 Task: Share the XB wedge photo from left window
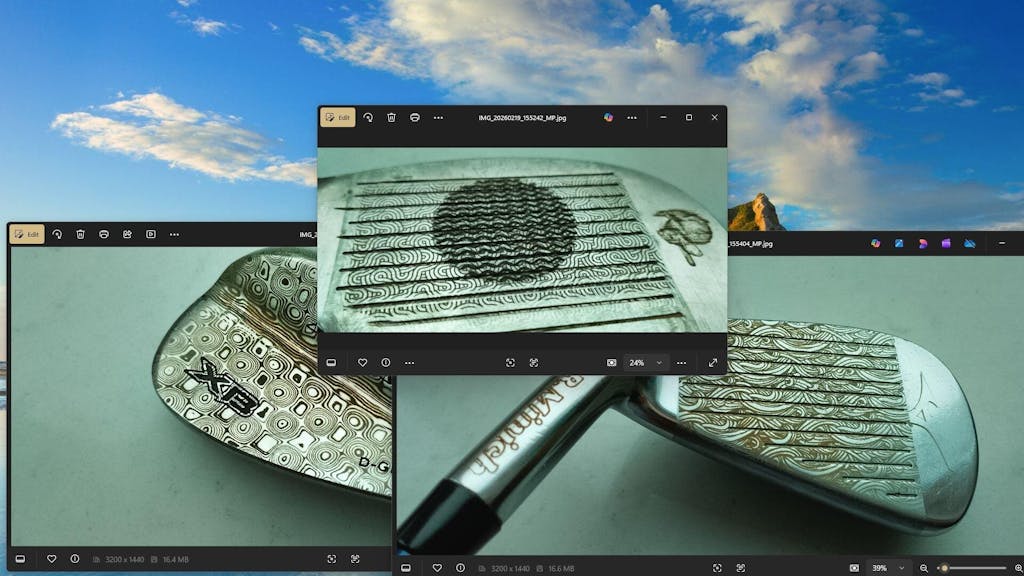click(x=127, y=234)
